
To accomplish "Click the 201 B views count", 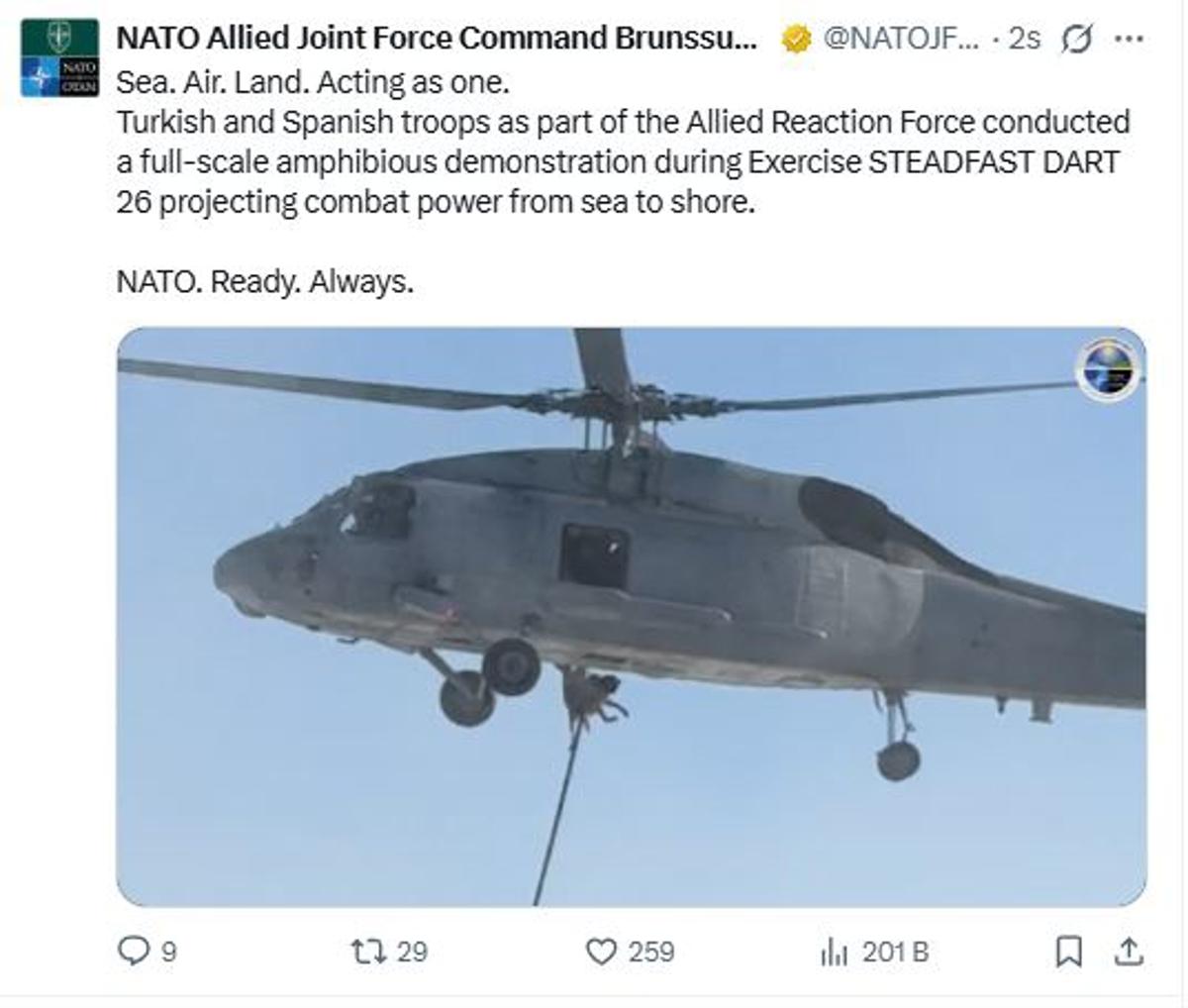I will coord(895,952).
